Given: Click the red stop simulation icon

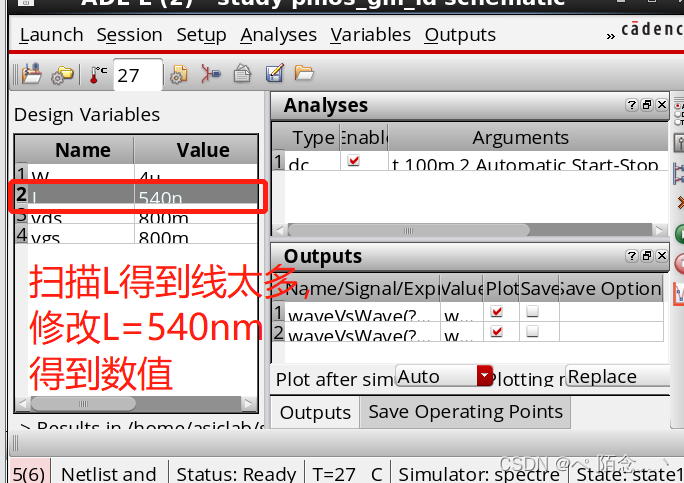Looking at the screenshot, I should tap(679, 264).
